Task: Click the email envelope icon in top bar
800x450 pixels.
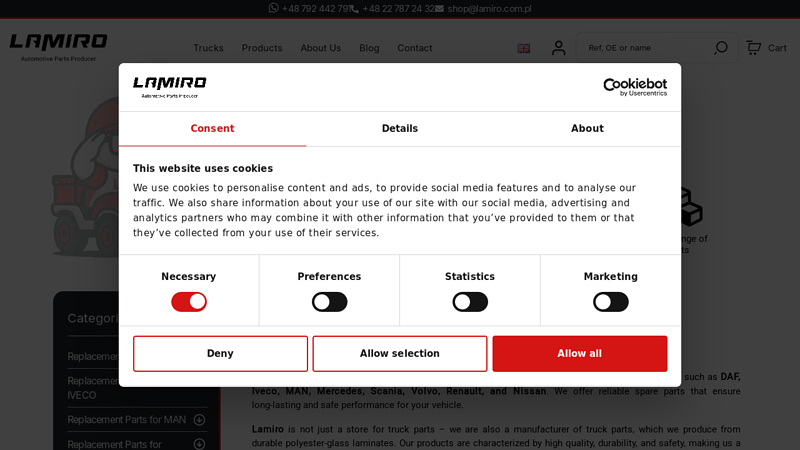Action: pyautogui.click(x=441, y=9)
